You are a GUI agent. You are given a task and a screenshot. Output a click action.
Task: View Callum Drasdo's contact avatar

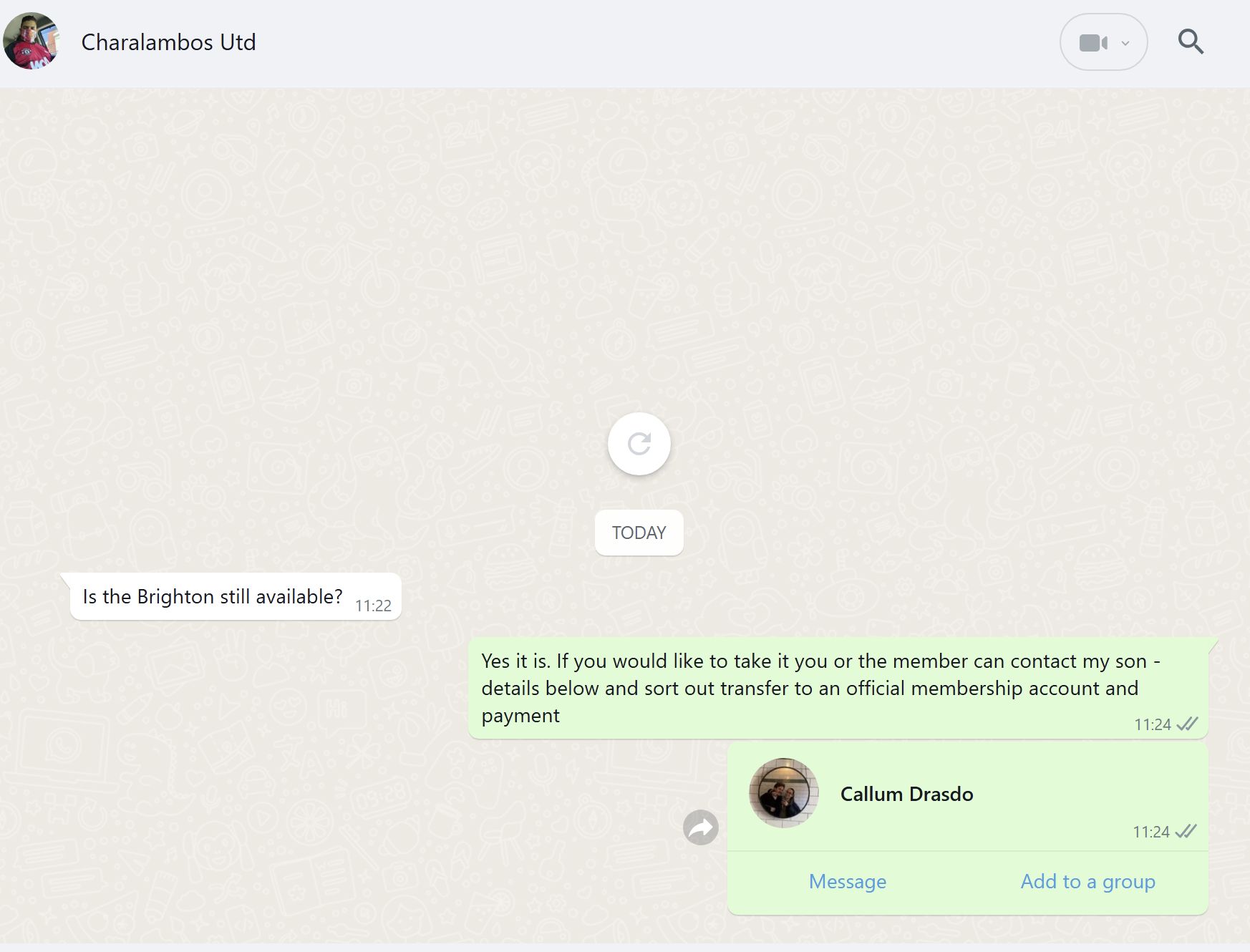[783, 793]
